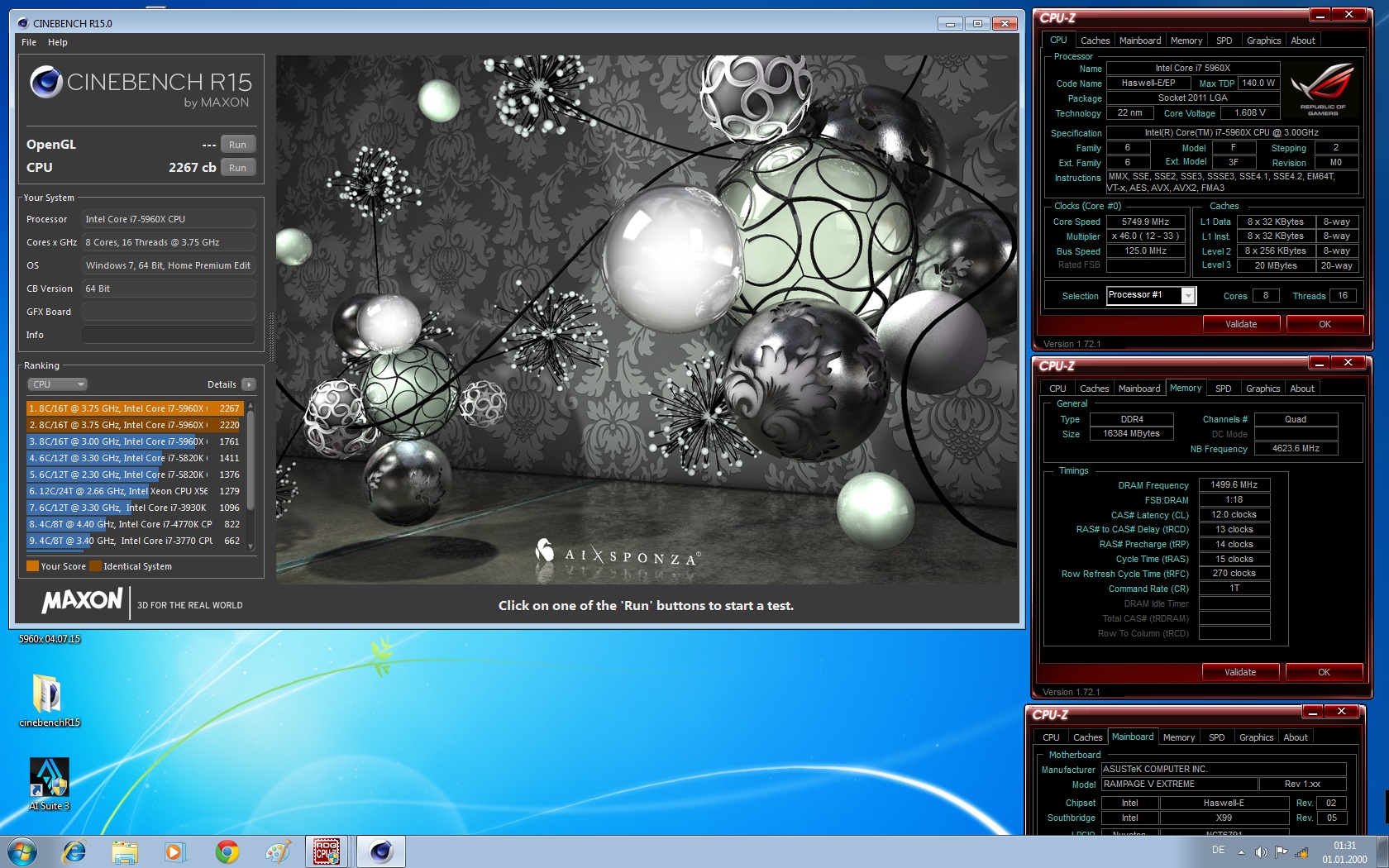1389x868 pixels.
Task: Click the GFX Board field
Action: click(x=168, y=312)
